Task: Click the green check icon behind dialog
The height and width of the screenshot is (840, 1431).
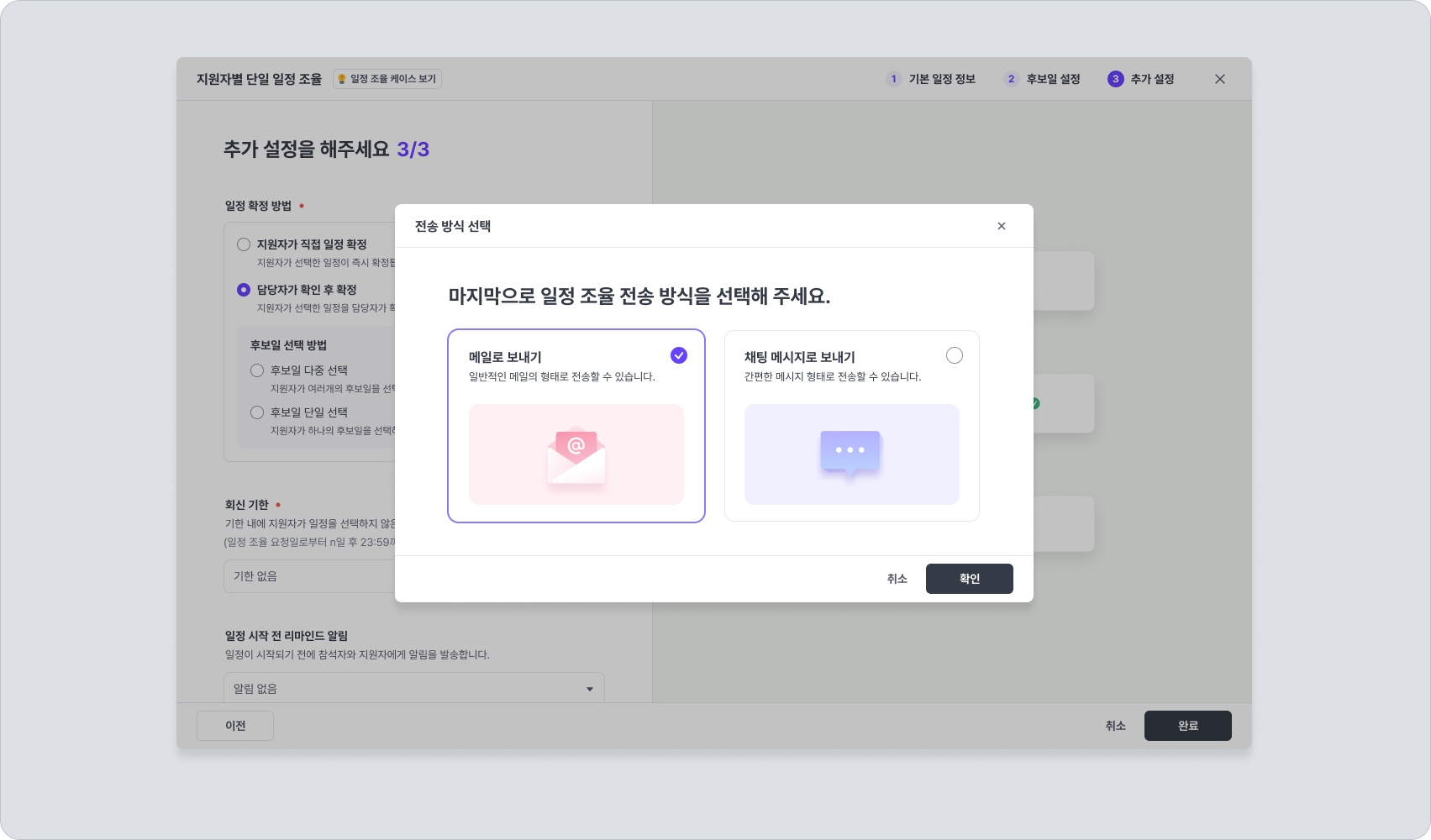Action: point(1036,404)
